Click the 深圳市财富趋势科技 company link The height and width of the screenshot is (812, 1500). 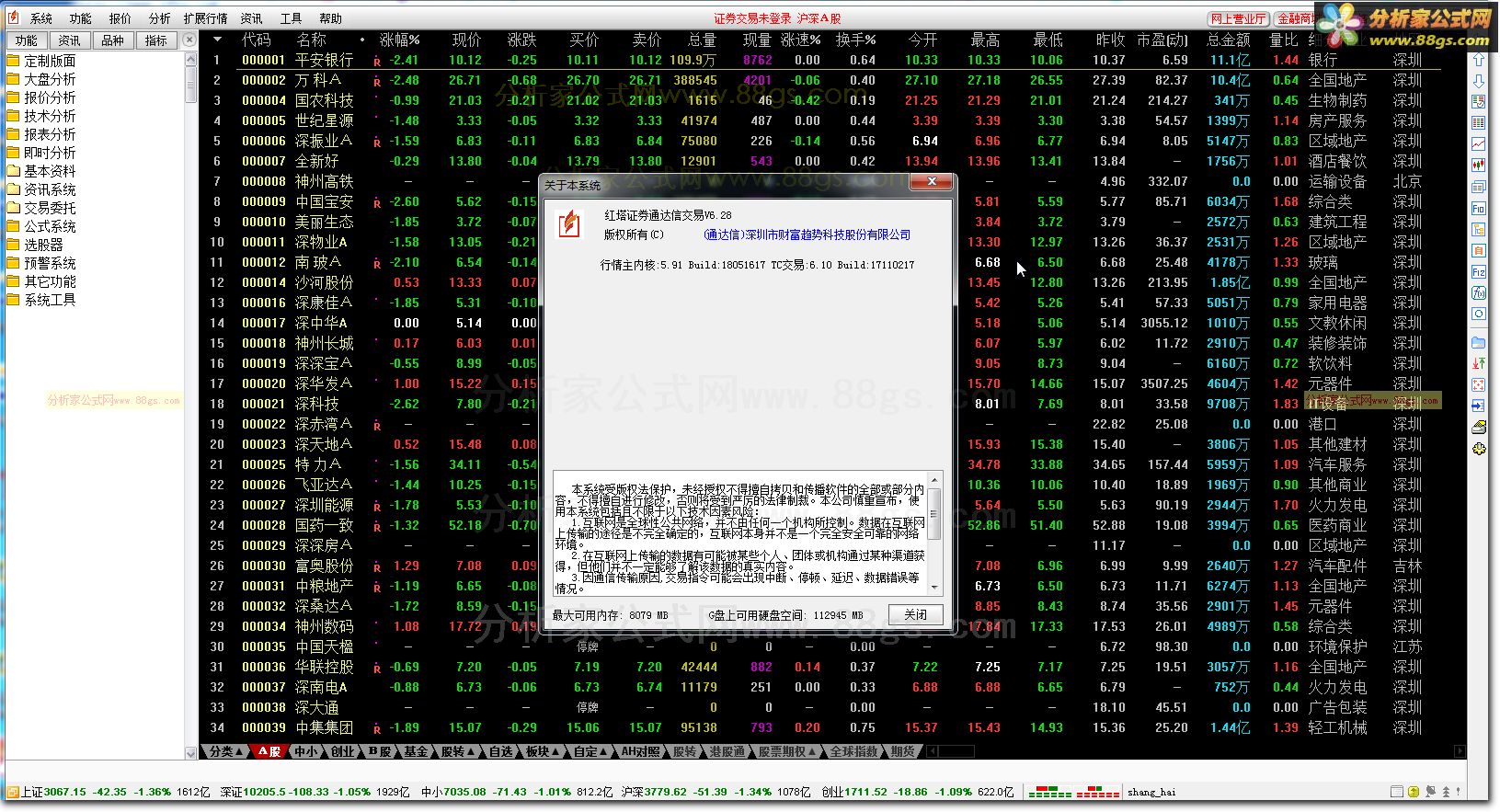pos(807,235)
